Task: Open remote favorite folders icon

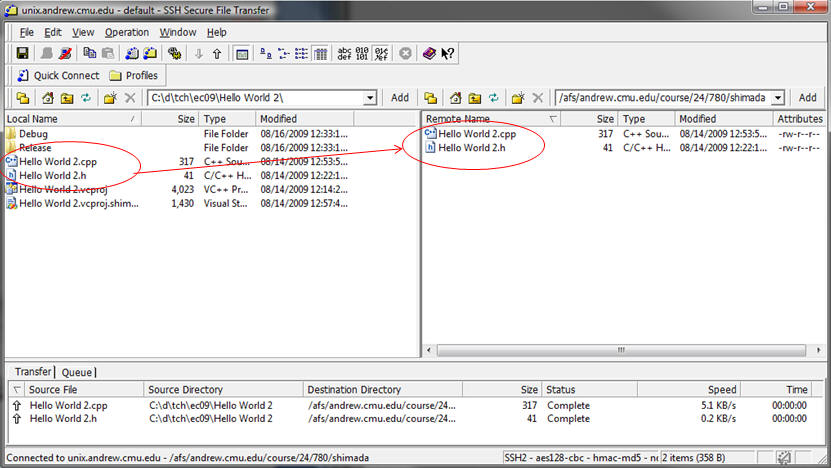Action: (x=430, y=98)
